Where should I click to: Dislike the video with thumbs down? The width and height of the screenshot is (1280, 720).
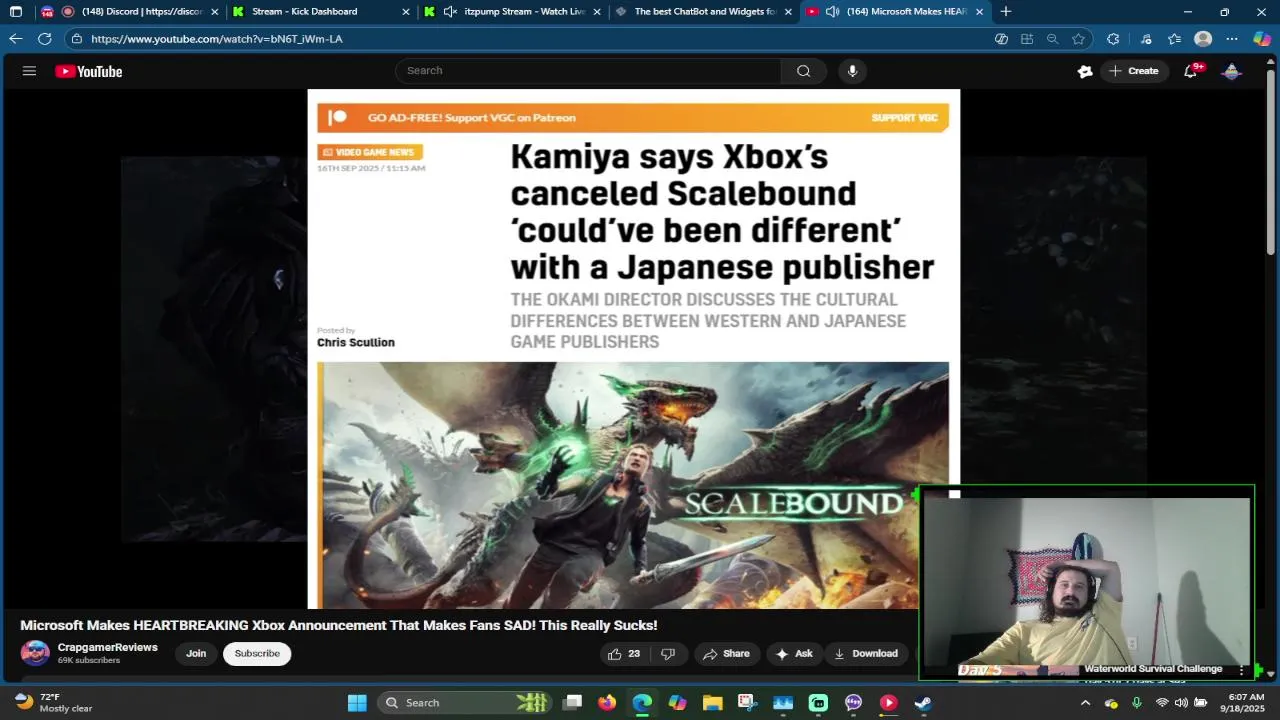[x=668, y=654]
